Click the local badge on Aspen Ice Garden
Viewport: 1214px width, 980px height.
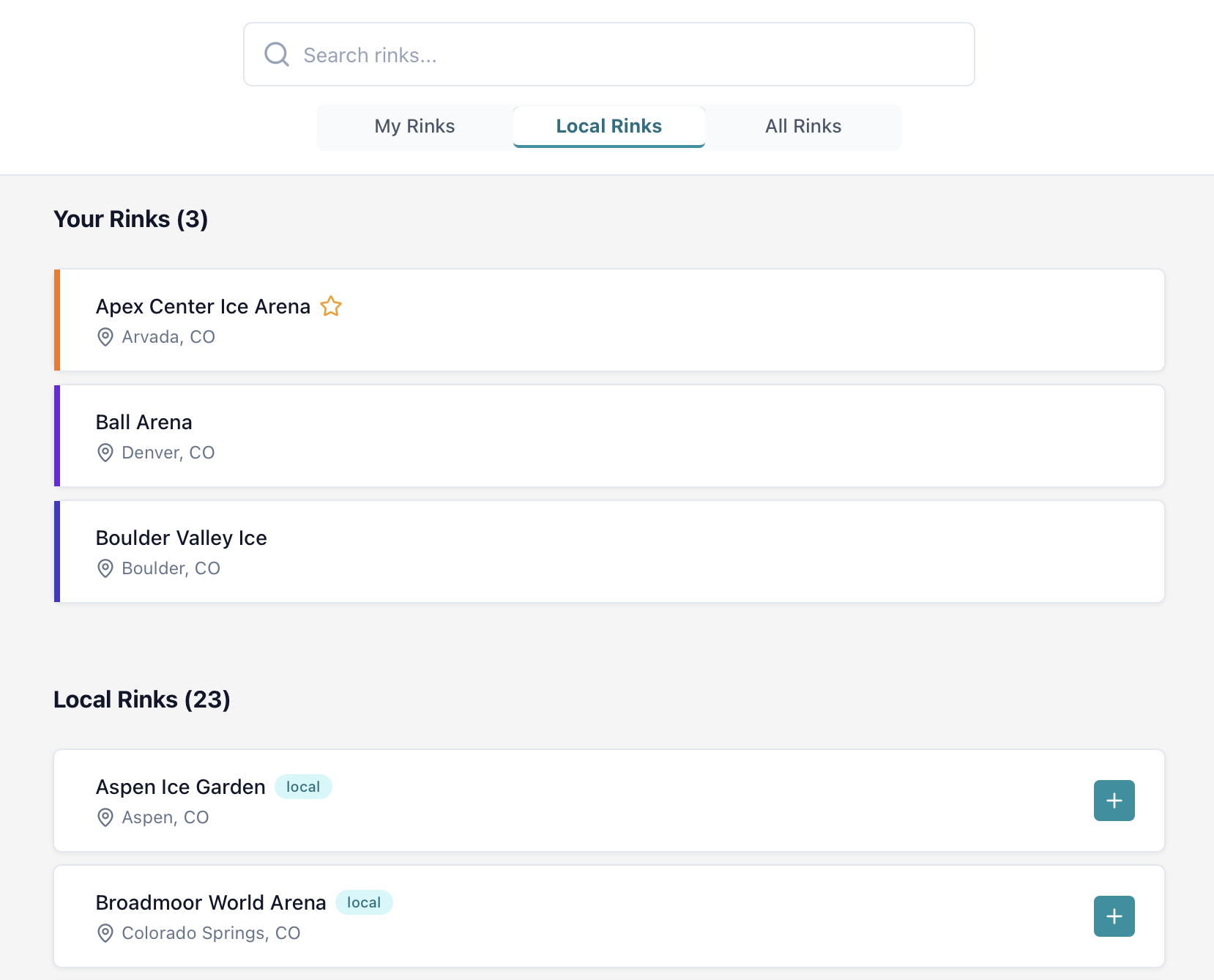point(302,787)
